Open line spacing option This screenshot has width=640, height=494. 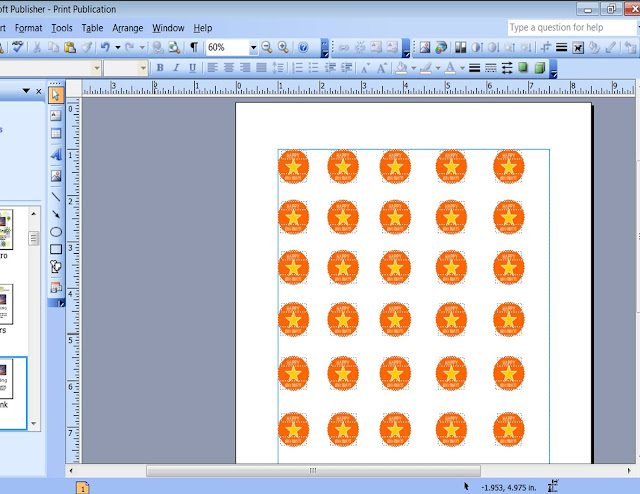click(x=278, y=68)
